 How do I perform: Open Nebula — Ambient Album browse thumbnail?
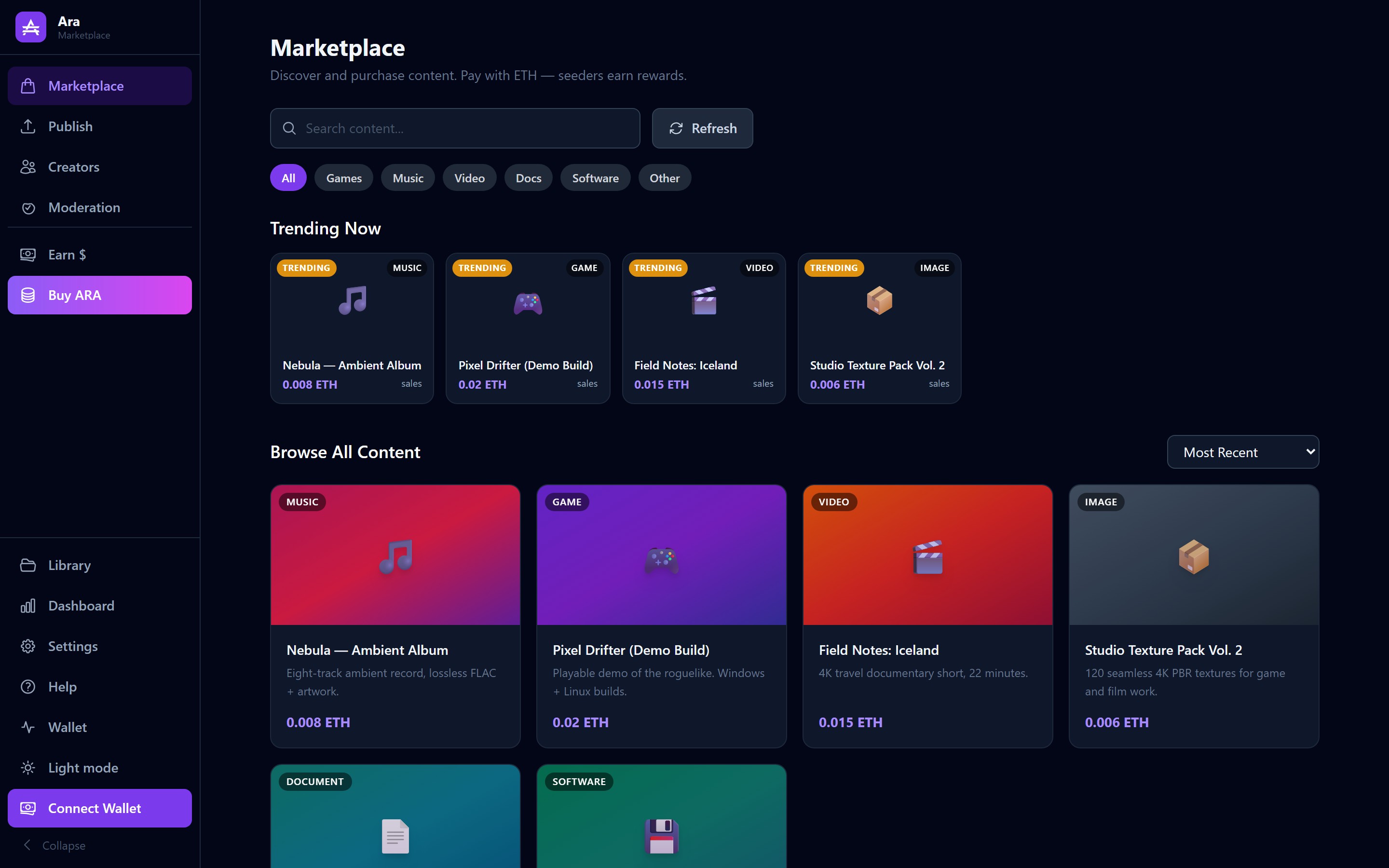[x=395, y=555]
